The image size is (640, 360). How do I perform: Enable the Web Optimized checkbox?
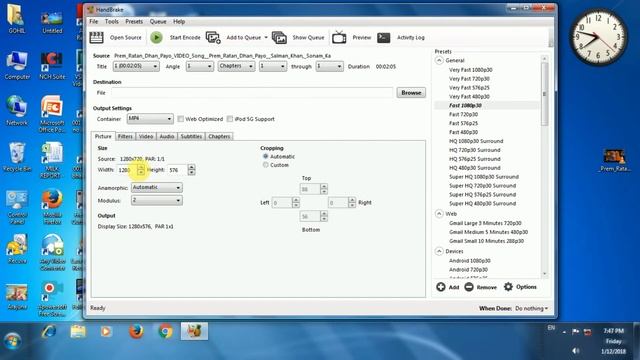(x=180, y=119)
